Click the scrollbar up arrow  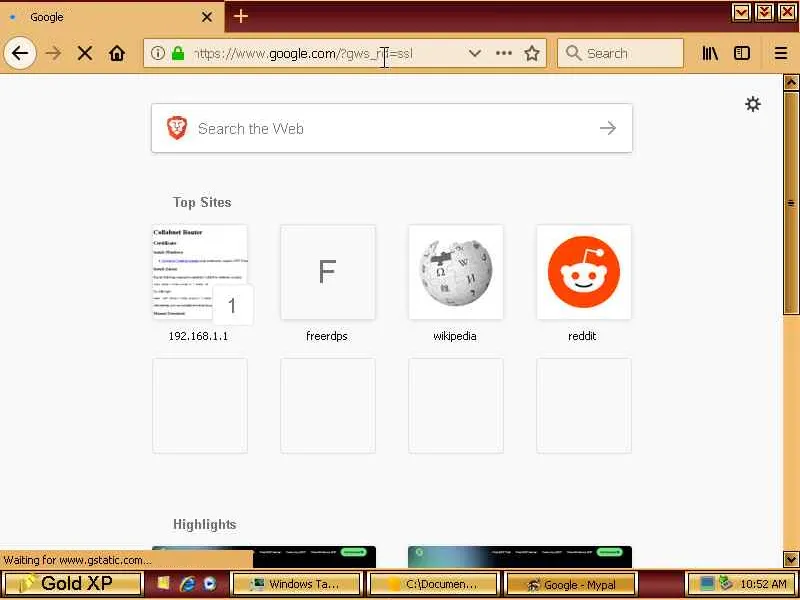click(791, 82)
